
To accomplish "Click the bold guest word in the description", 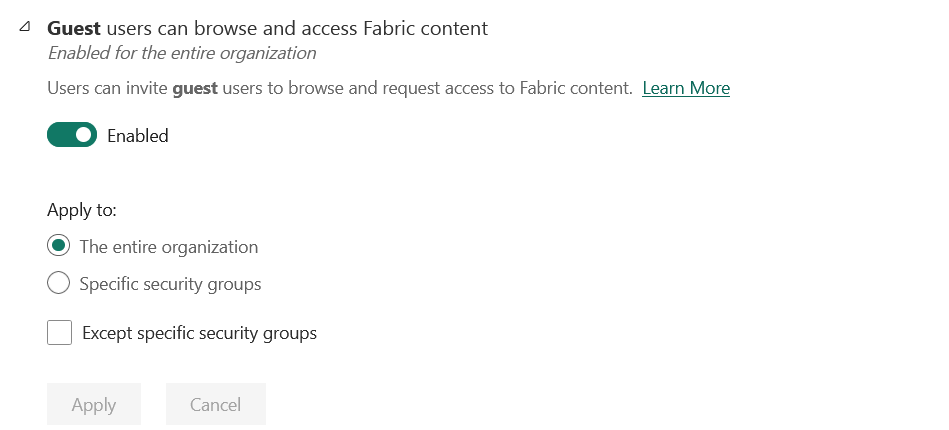I will [196, 88].
